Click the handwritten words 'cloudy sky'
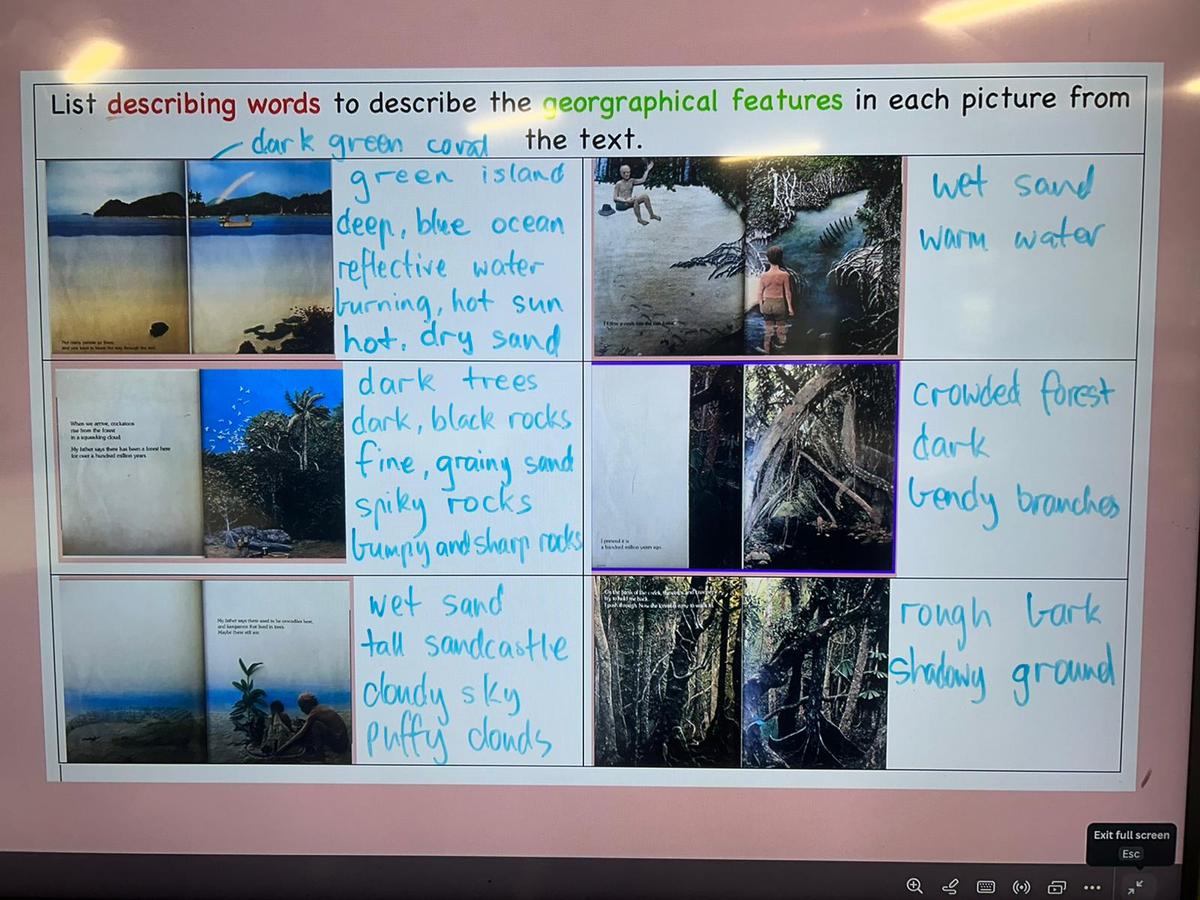Viewport: 1200px width, 900px height. pyautogui.click(x=440, y=695)
